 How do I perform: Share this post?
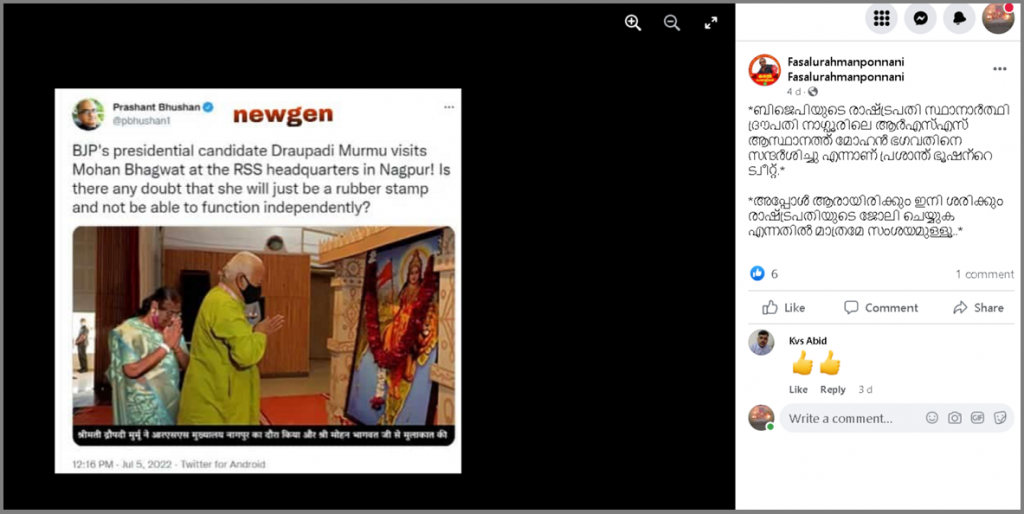point(978,308)
